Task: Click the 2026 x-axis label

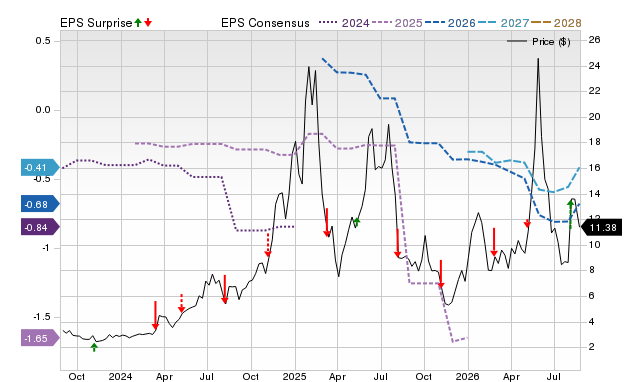Action: tap(467, 376)
